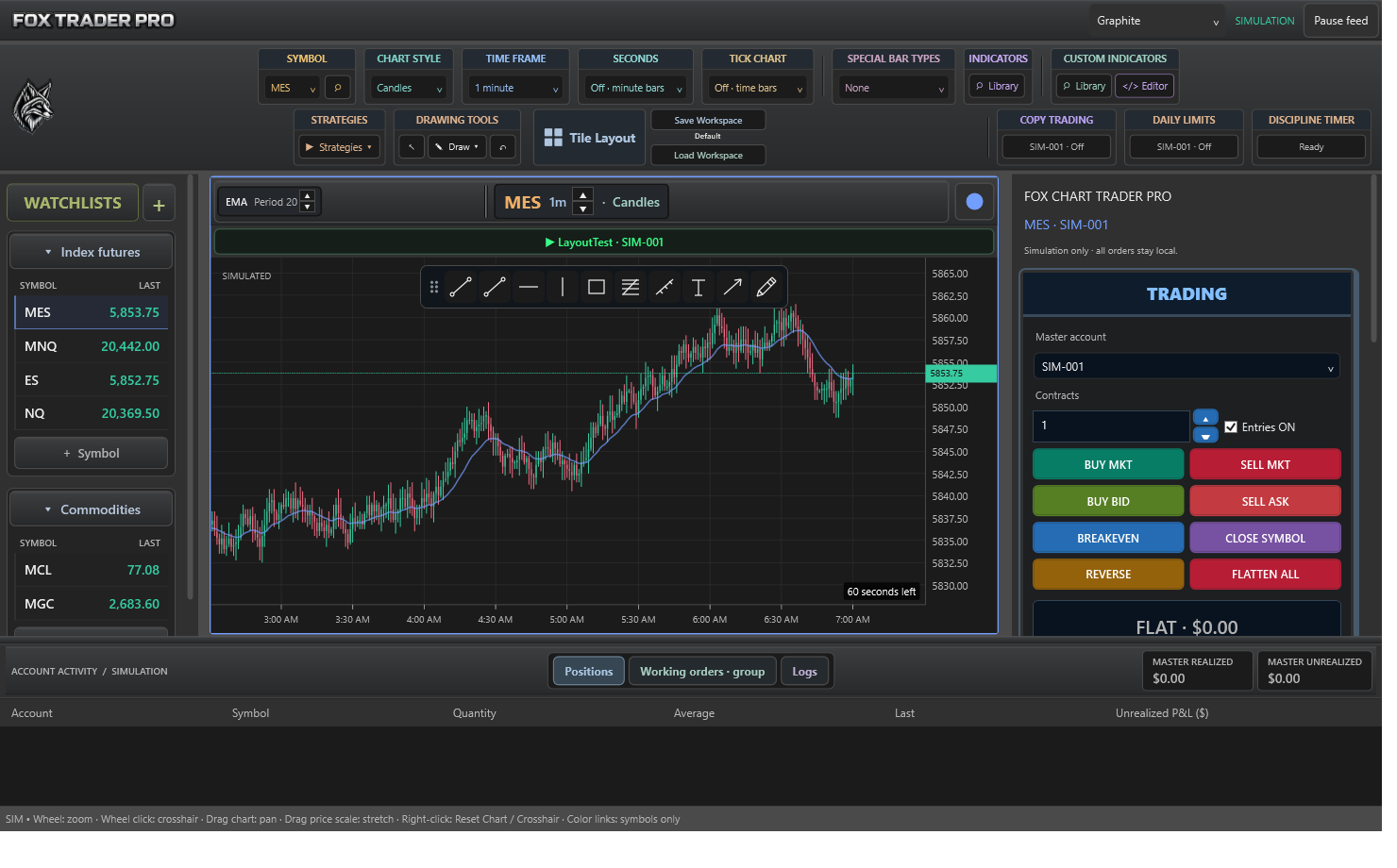Open the Strategies dropdown
The image size is (1397, 868).
coord(340,147)
